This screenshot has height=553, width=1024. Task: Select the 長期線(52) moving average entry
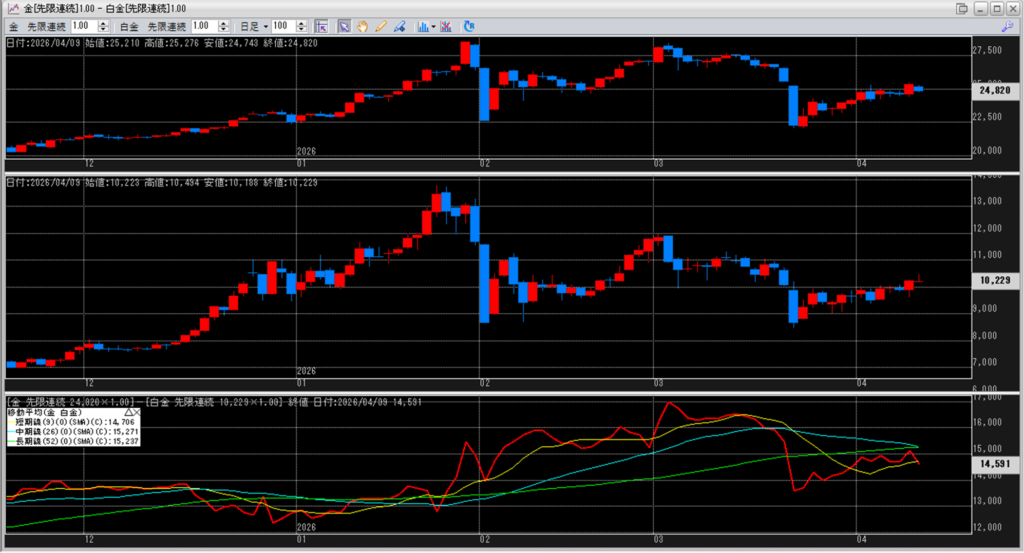[77, 441]
